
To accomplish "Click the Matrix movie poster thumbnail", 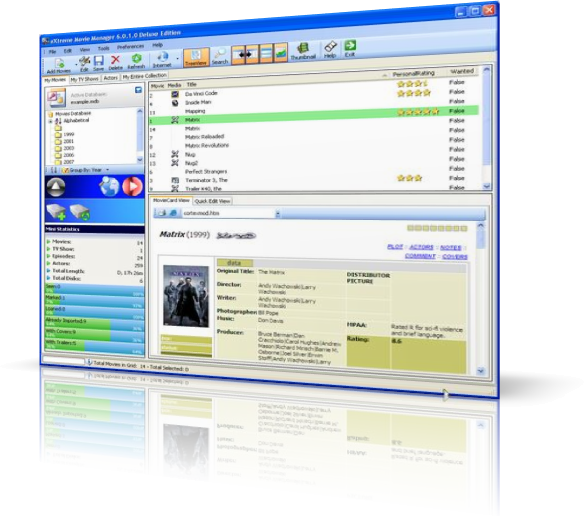I will click(x=186, y=295).
